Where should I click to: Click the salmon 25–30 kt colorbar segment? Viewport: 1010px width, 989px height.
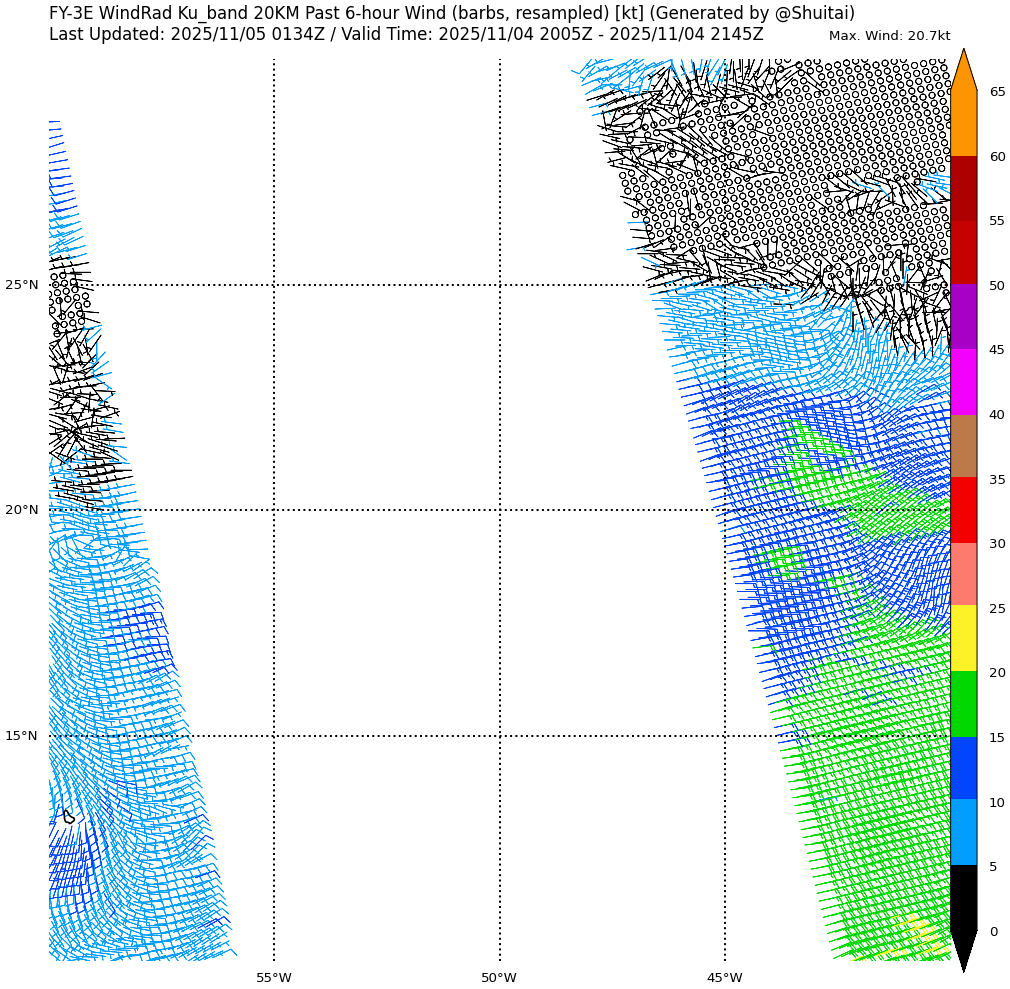963,575
